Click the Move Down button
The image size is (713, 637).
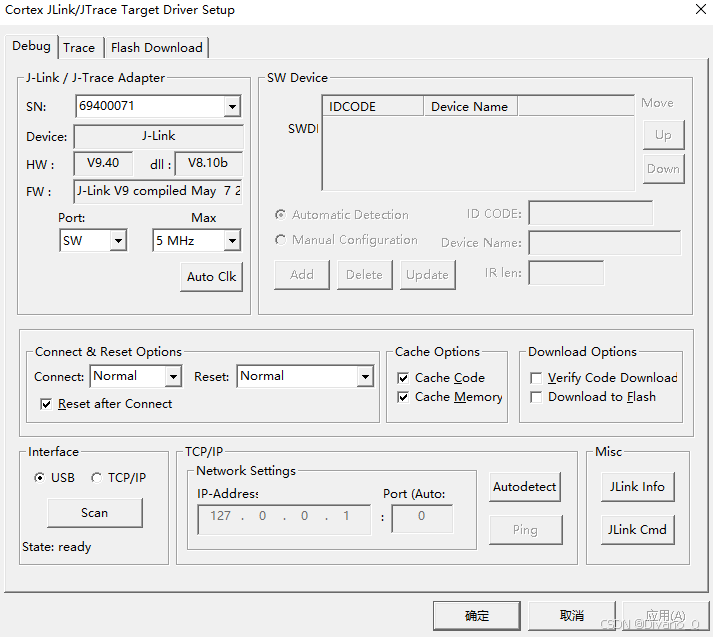(663, 169)
